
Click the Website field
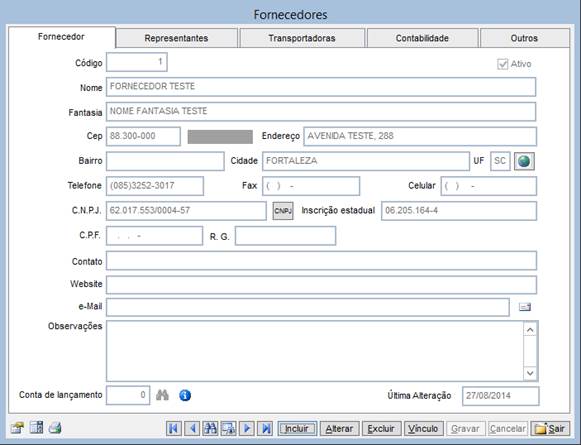321,285
